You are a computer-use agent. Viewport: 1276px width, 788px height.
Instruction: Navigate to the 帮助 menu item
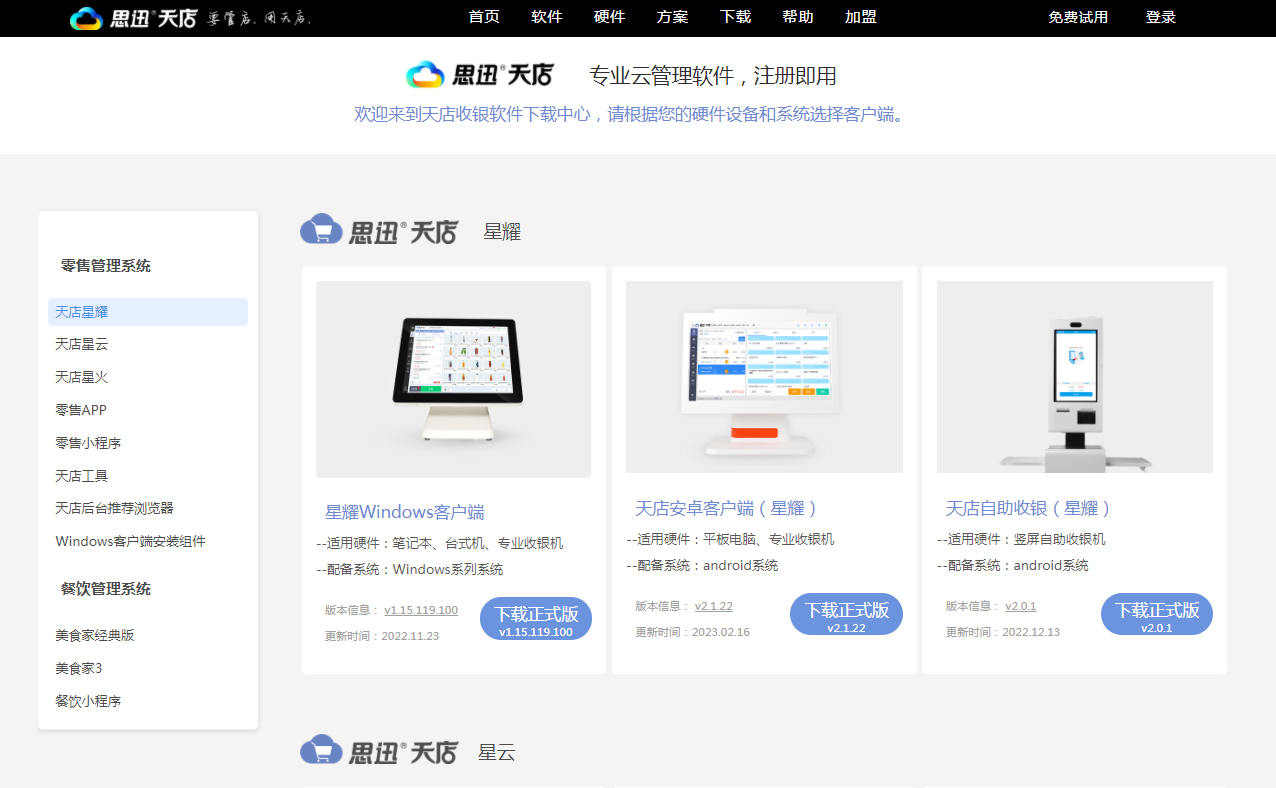[x=798, y=17]
